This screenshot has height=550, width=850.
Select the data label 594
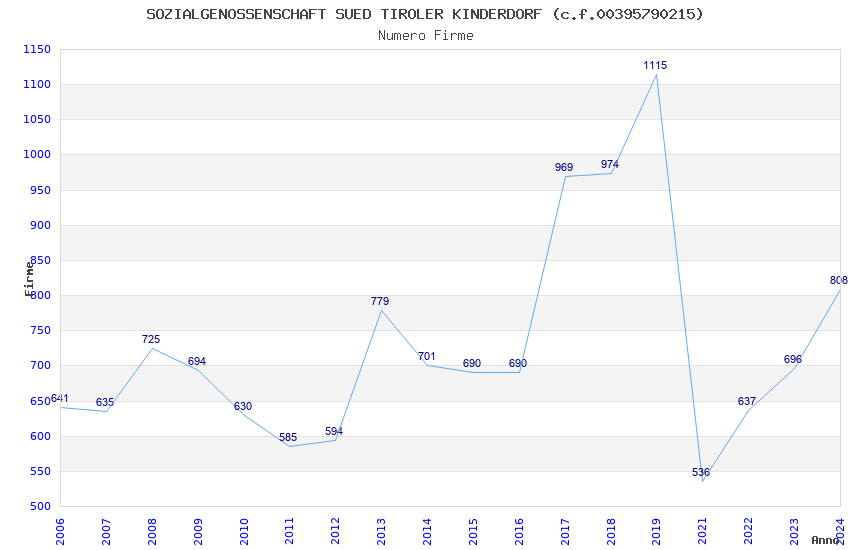click(x=334, y=432)
